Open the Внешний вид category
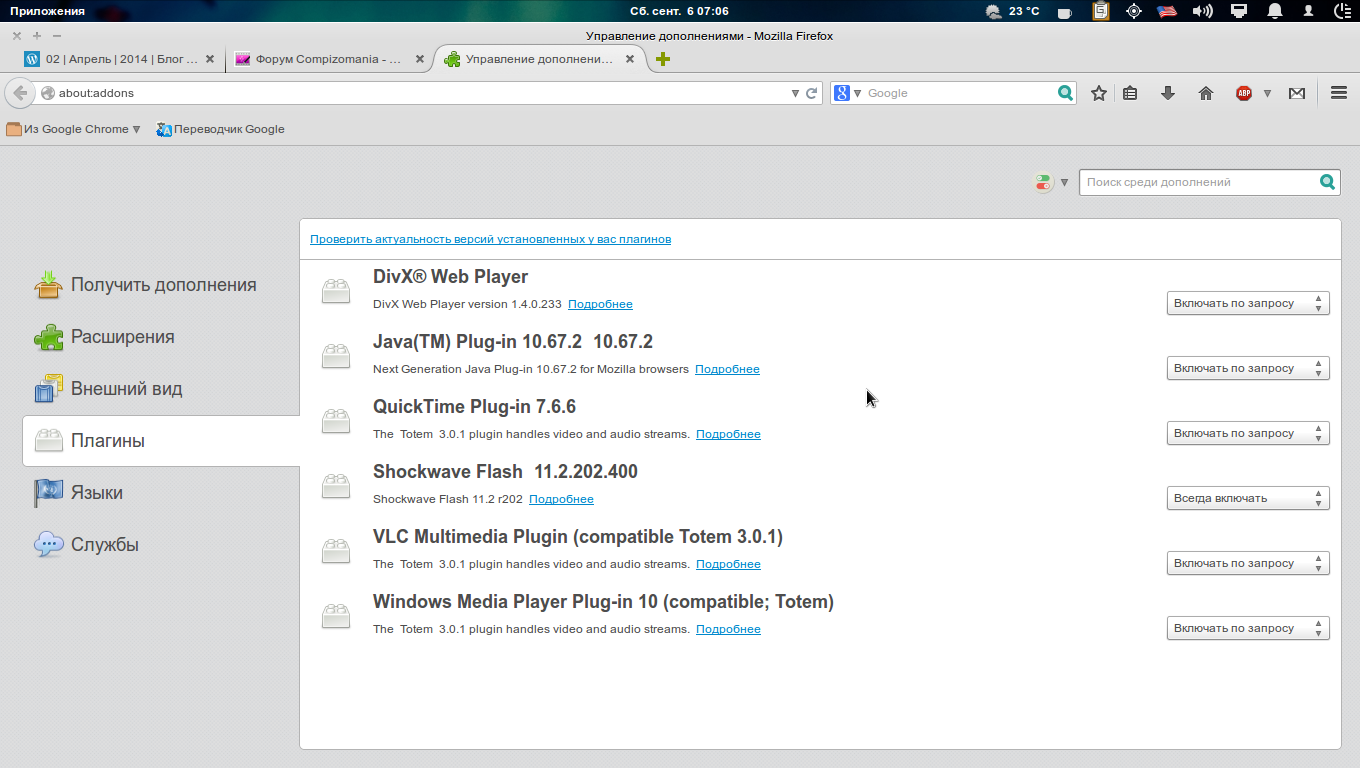Image resolution: width=1360 pixels, height=768 pixels. pyautogui.click(x=126, y=389)
